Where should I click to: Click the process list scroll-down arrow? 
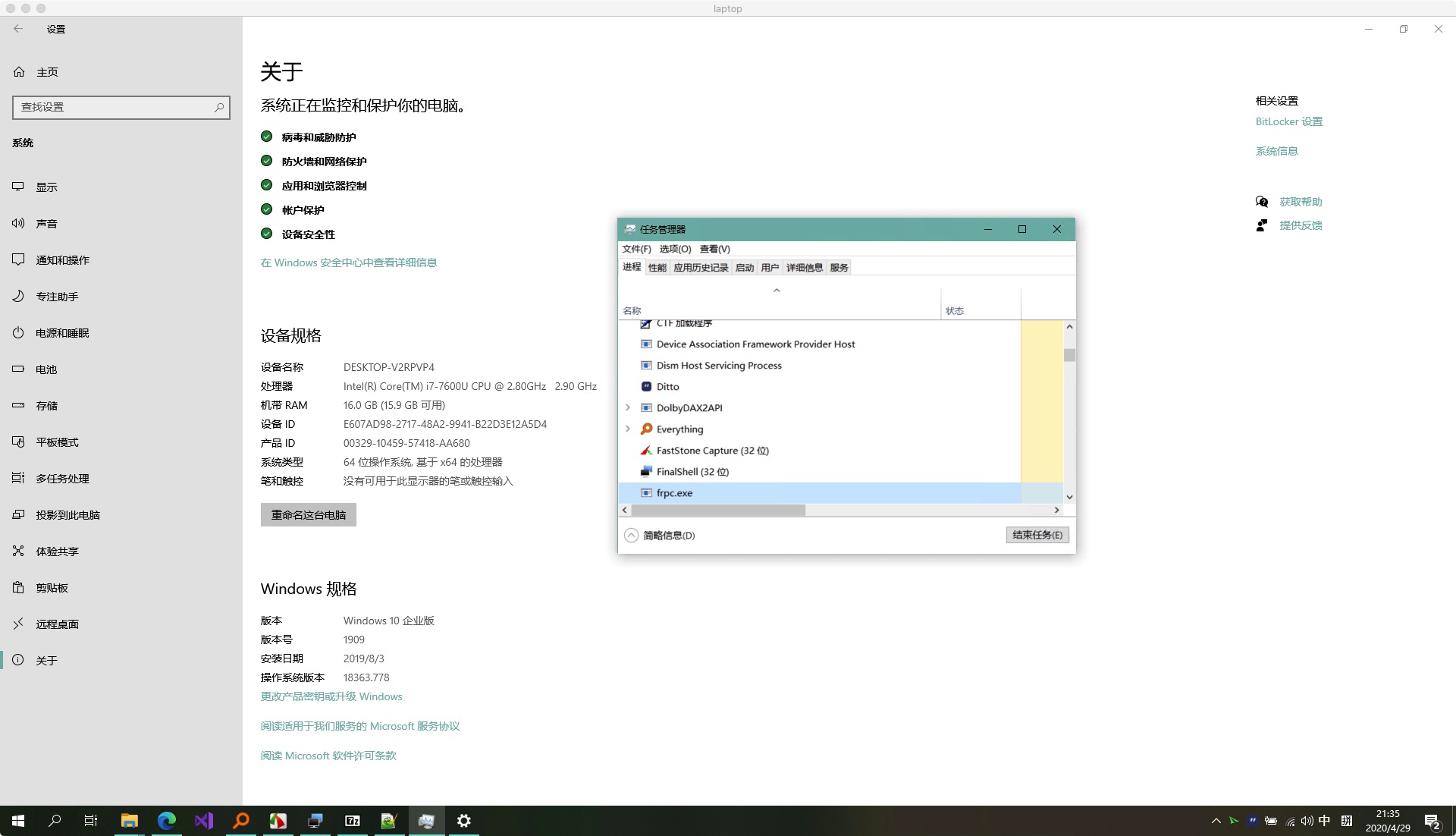(1069, 498)
